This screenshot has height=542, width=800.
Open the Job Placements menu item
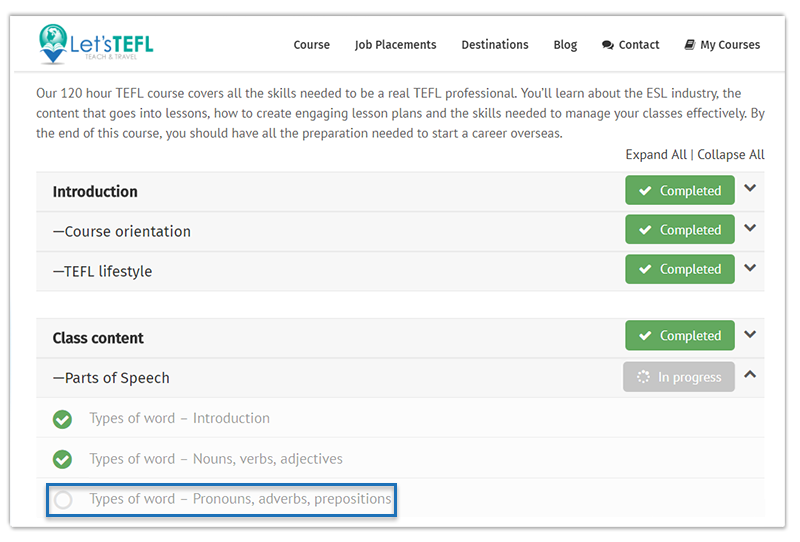coord(395,45)
